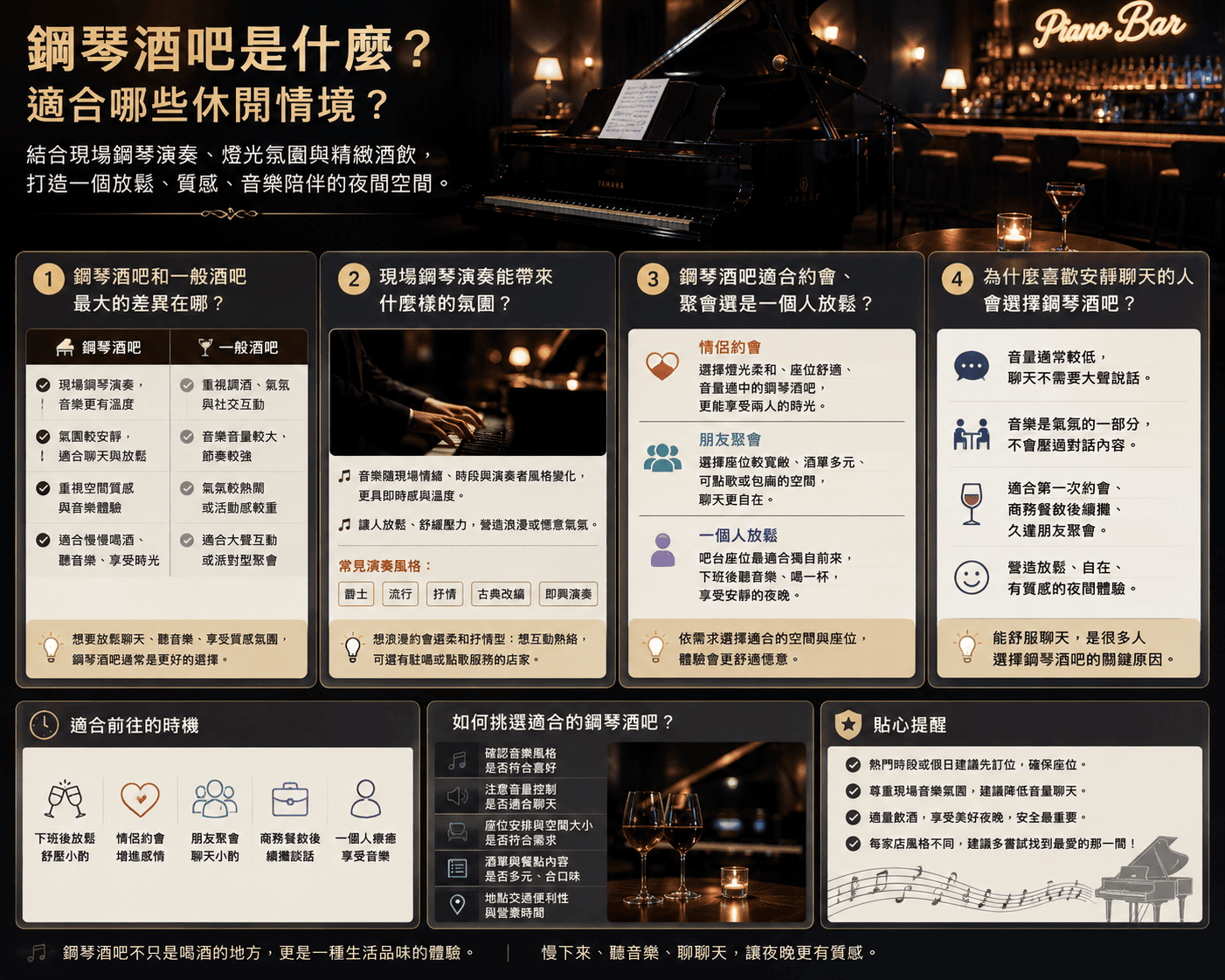Click the 如何挑選適合的鋼琴酒吧？ heading

563,722
